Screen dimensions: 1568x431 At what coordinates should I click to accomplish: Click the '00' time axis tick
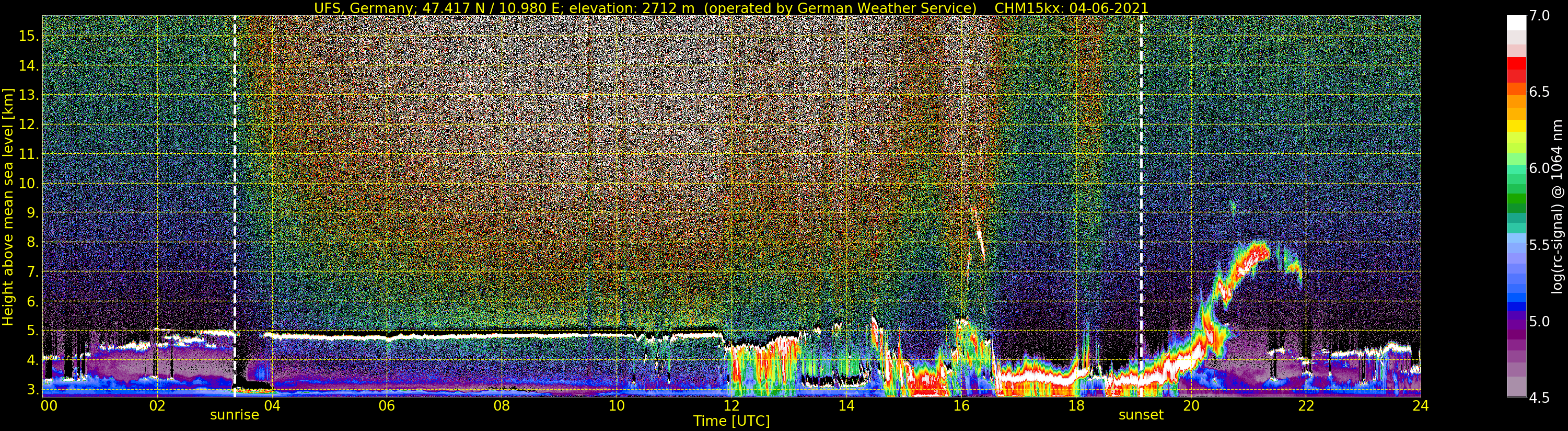[x=49, y=406]
